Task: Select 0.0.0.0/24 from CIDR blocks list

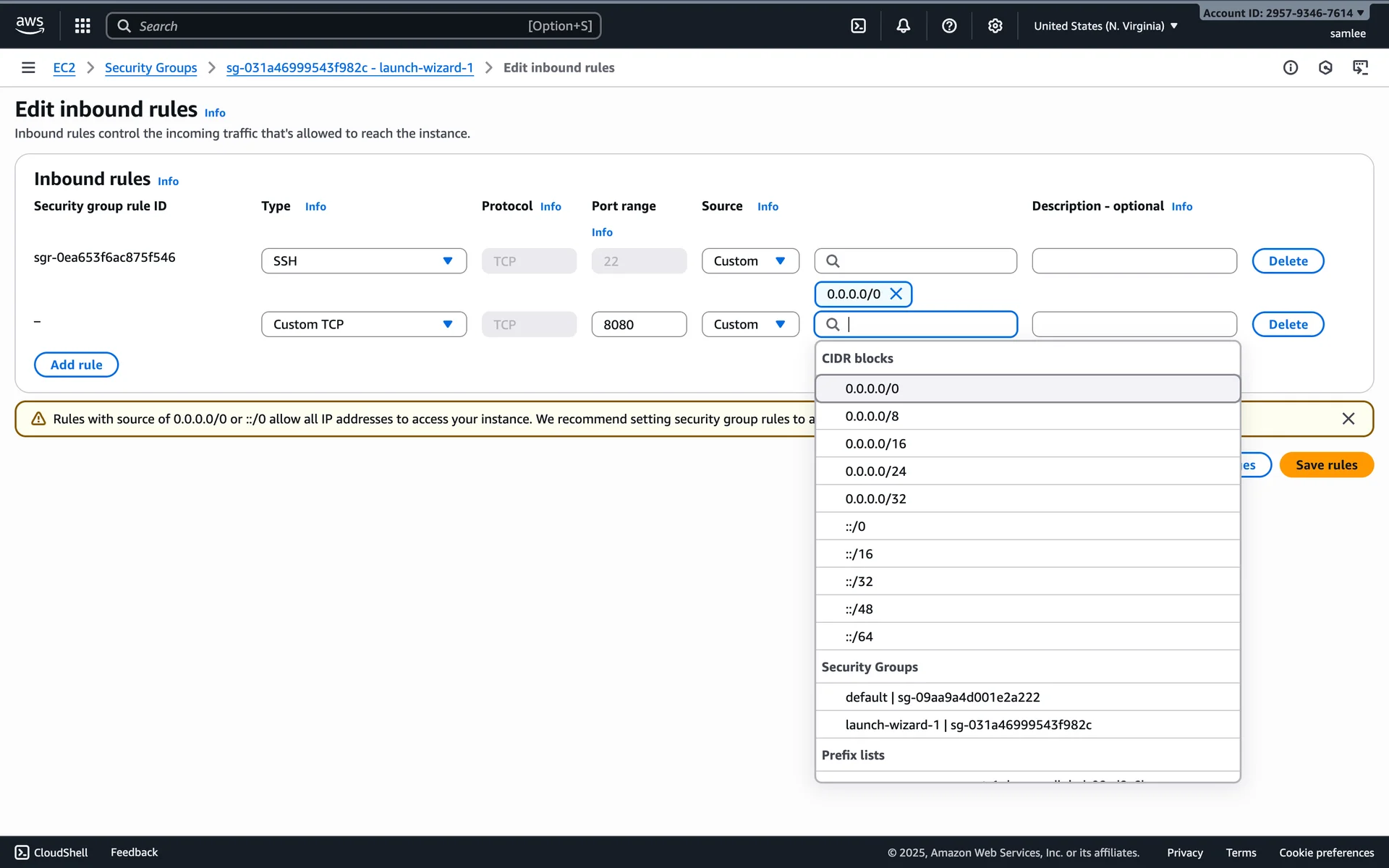Action: [875, 472]
